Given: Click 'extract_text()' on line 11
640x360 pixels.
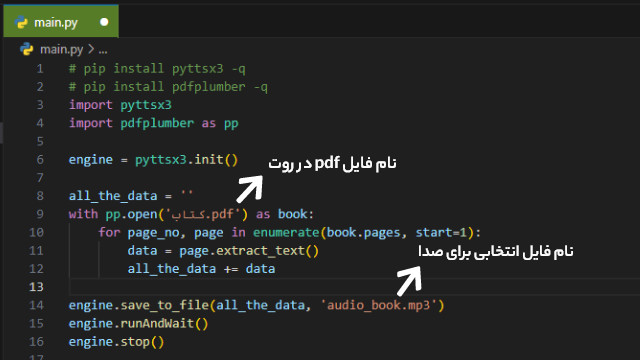Looking at the screenshot, I should pyautogui.click(x=267, y=251).
